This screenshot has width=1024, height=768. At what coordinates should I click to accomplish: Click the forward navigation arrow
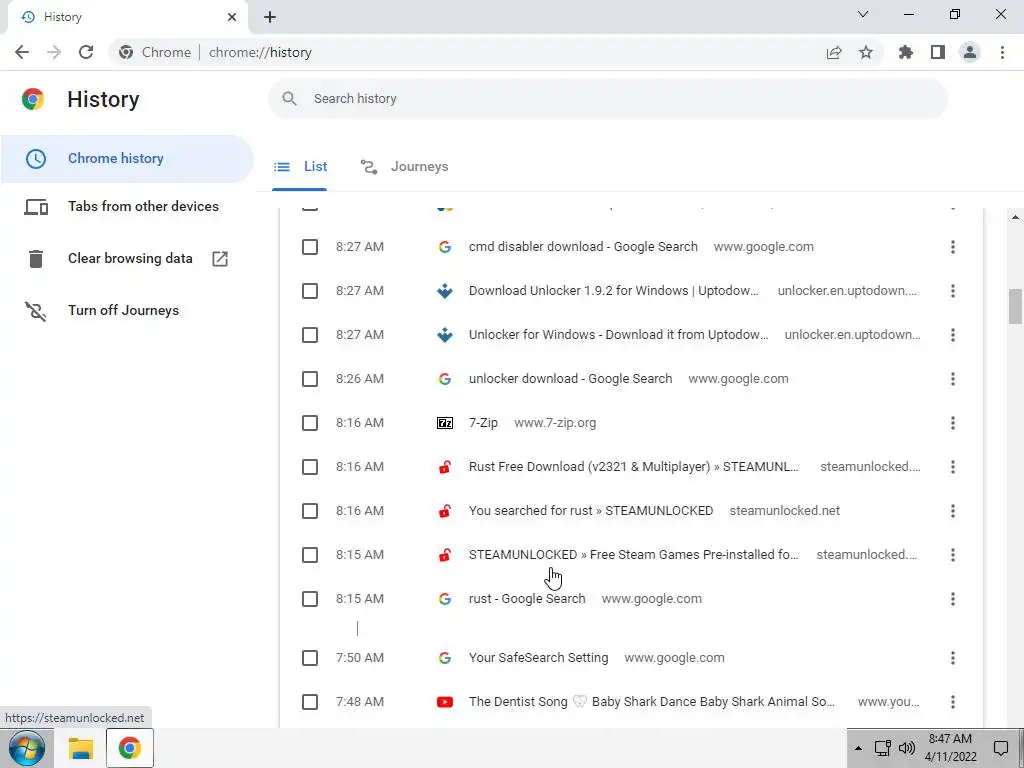point(54,52)
